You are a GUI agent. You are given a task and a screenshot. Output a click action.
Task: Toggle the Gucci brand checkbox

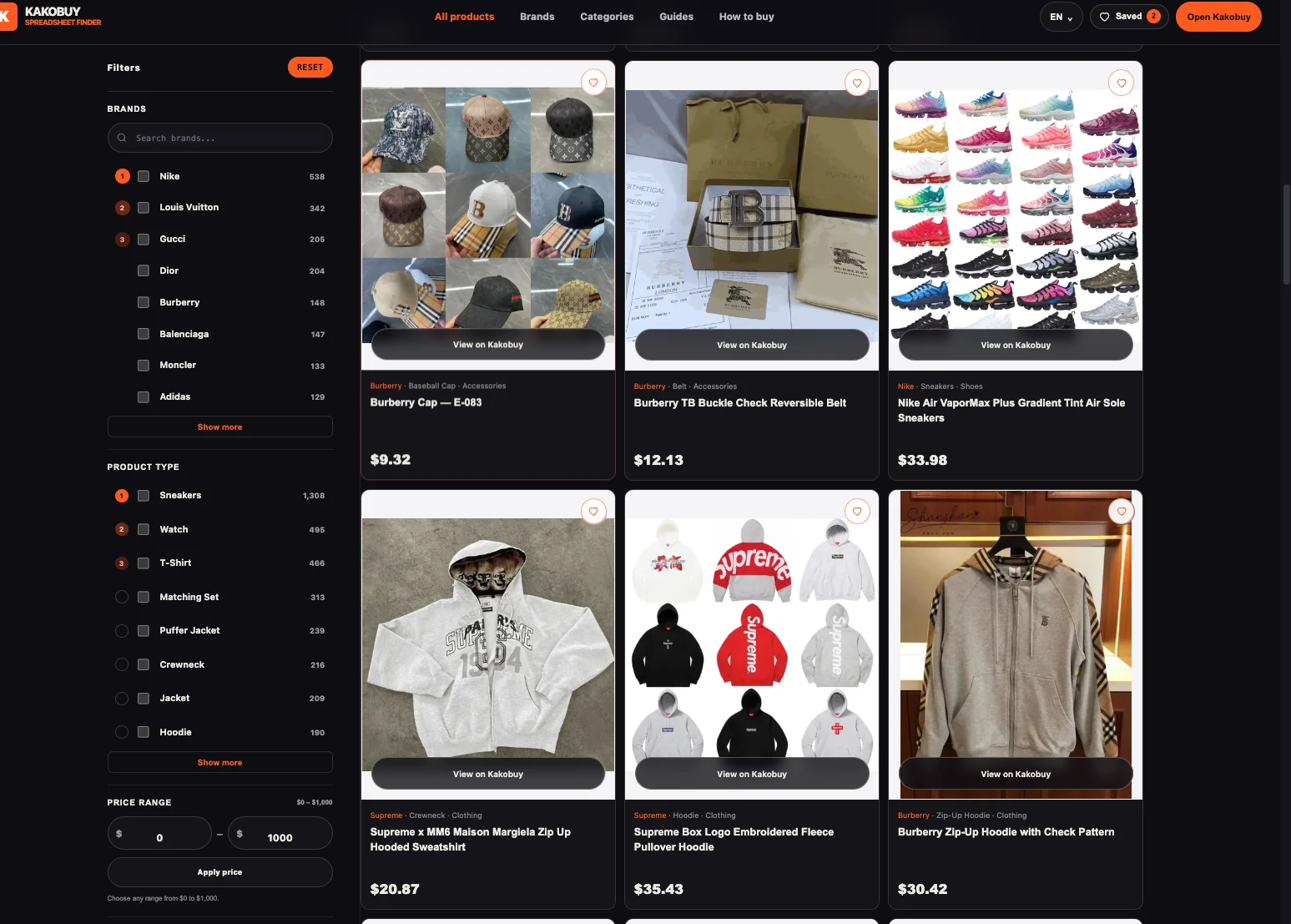click(x=144, y=240)
